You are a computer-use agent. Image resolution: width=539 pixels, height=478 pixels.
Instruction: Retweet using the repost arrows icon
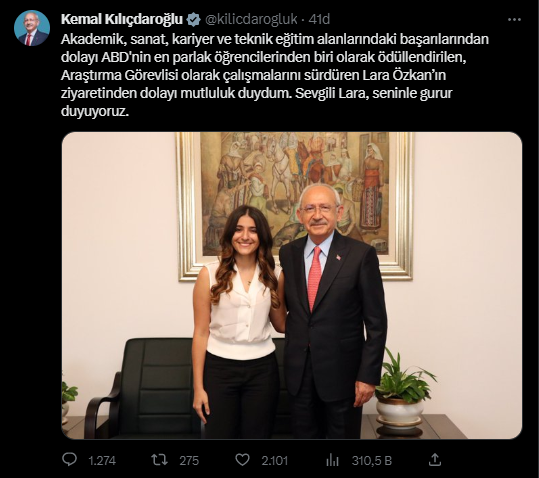(160, 459)
